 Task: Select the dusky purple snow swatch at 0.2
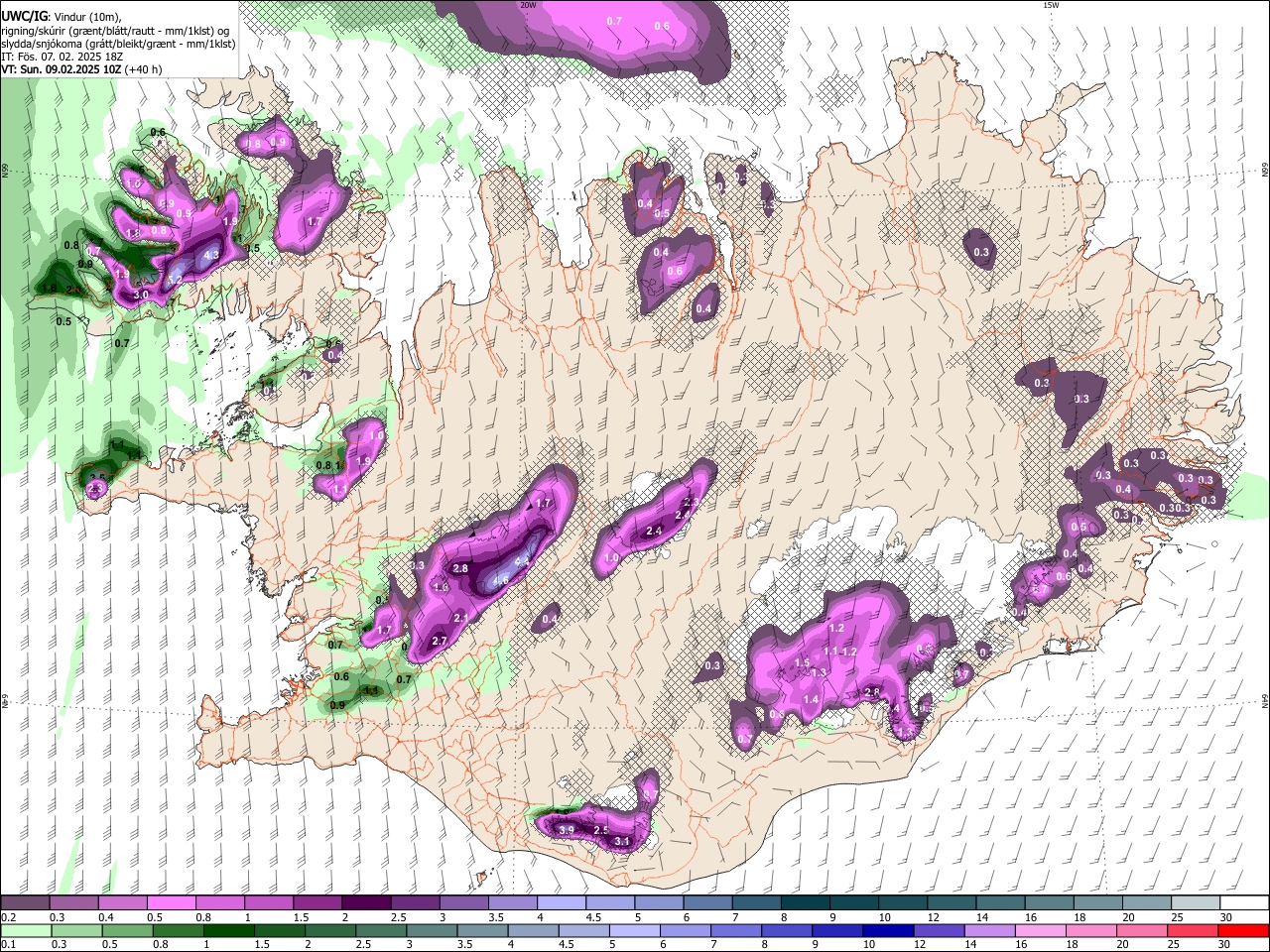25,902
